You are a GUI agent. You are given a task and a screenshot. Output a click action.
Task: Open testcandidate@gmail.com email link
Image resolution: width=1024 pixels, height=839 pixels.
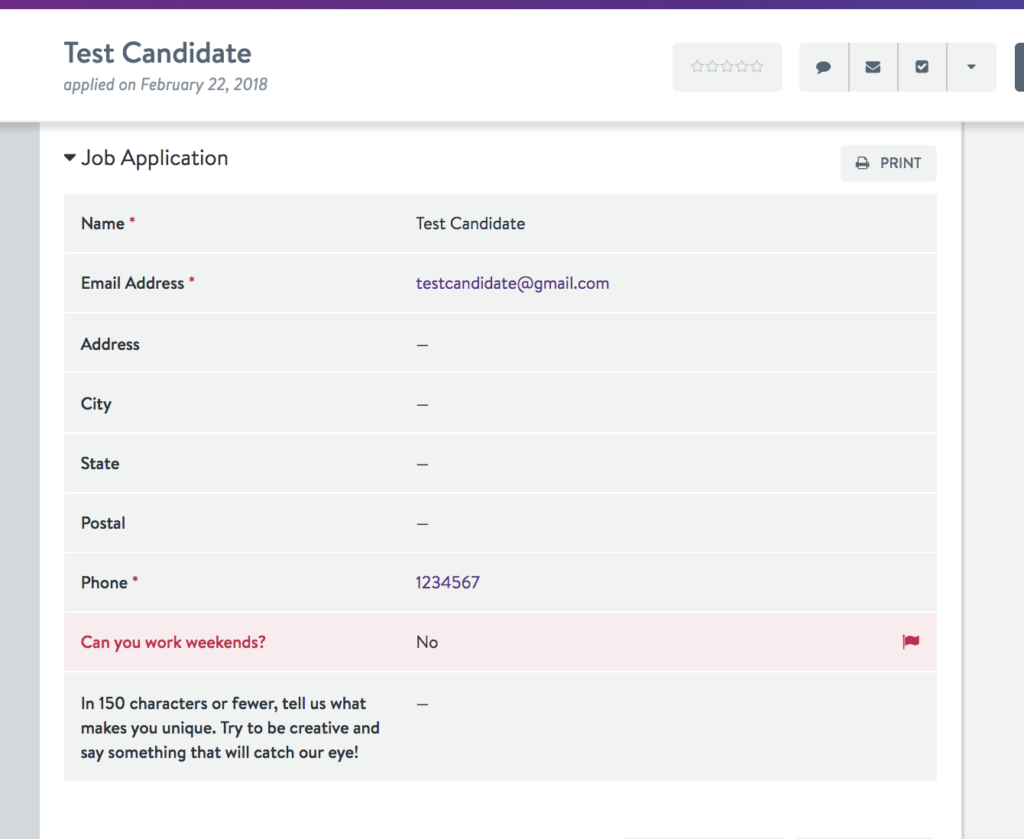[513, 283]
